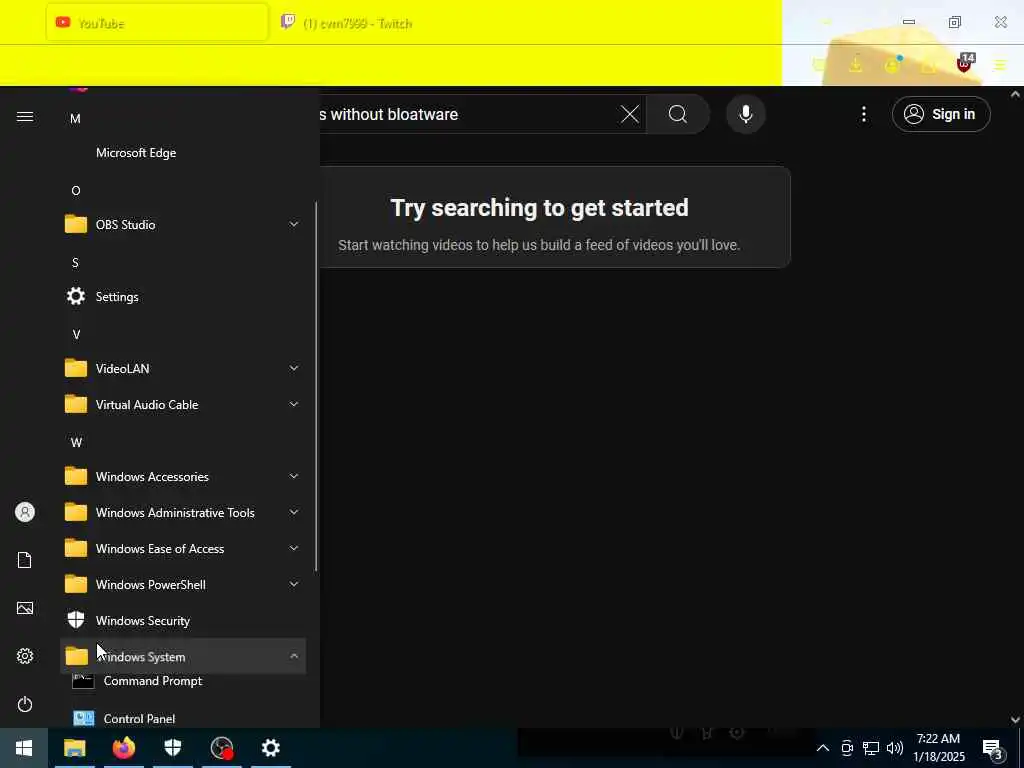This screenshot has height=768, width=1024.
Task: Clear the YouTube search box text
Action: click(x=630, y=114)
